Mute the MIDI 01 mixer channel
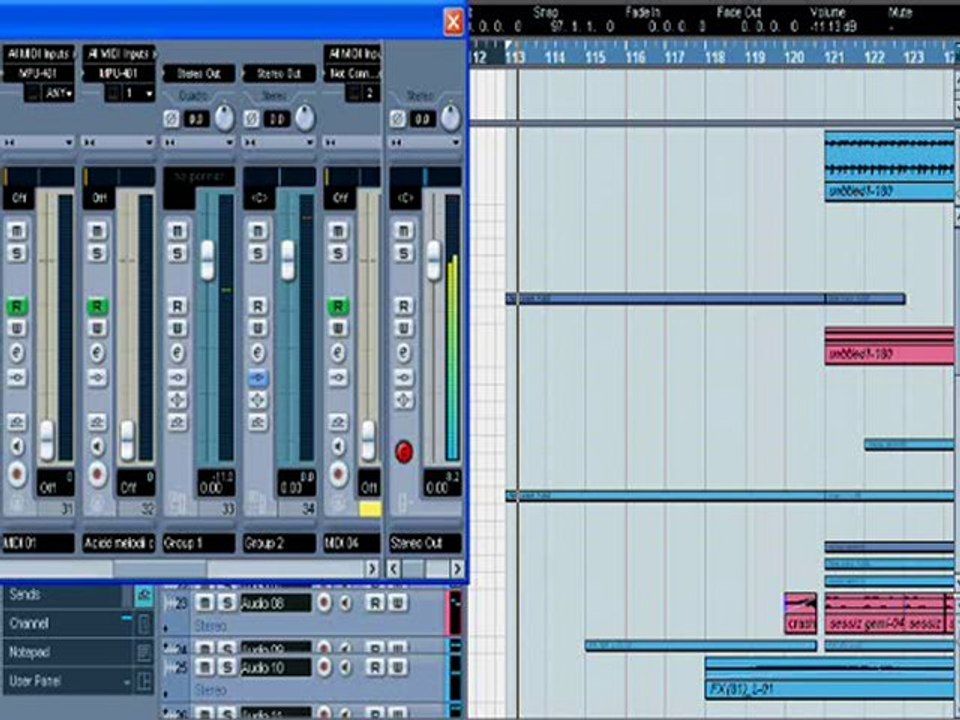Screen dimensions: 960x720 [x=17, y=231]
